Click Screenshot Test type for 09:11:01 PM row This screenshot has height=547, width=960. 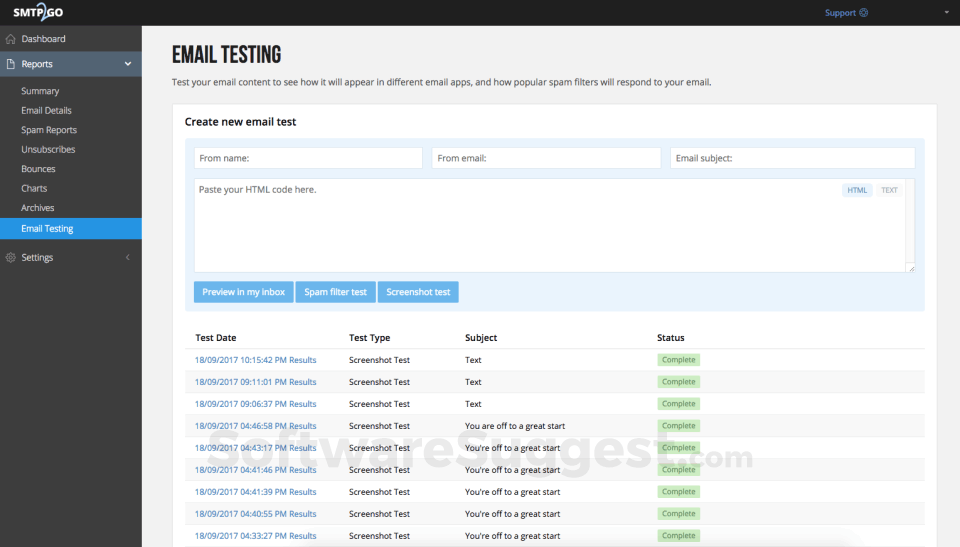pyautogui.click(x=379, y=382)
